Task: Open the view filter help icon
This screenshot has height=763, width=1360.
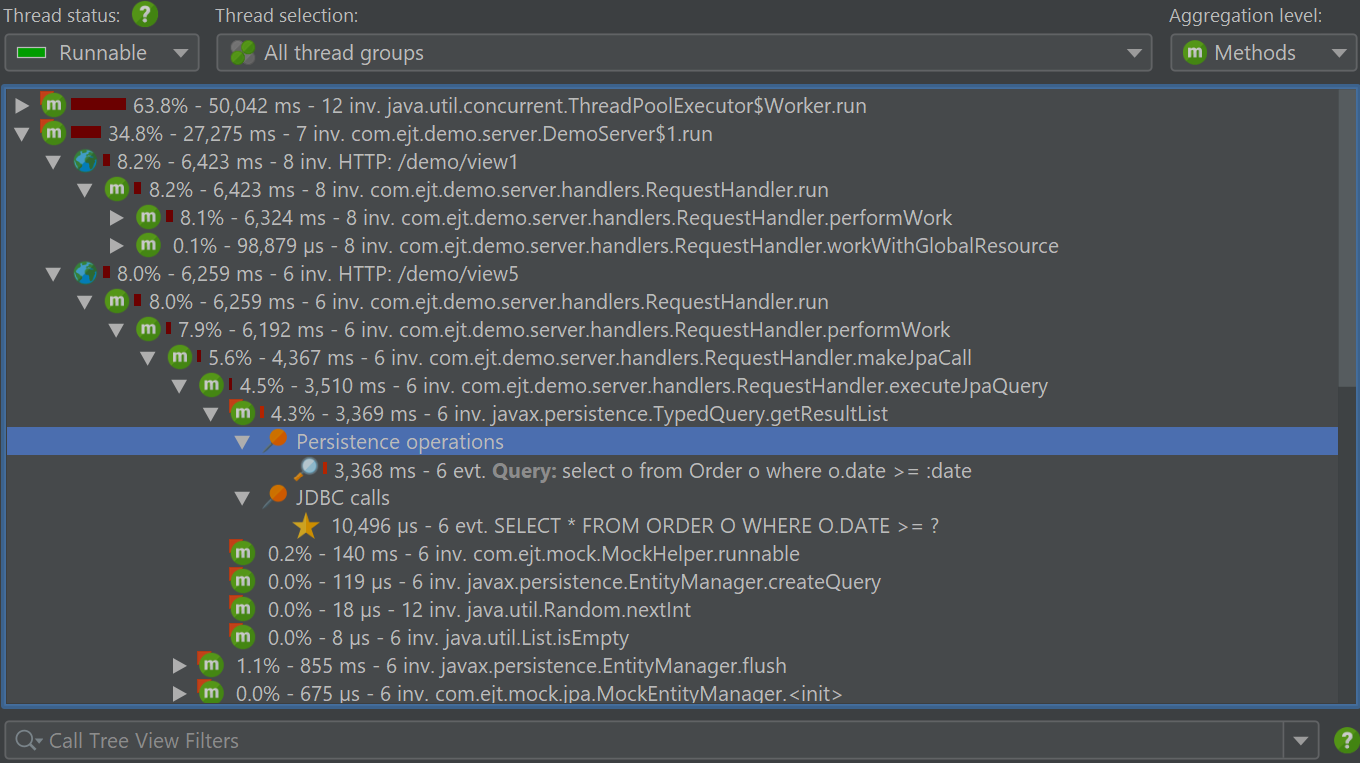Action: 1347,740
